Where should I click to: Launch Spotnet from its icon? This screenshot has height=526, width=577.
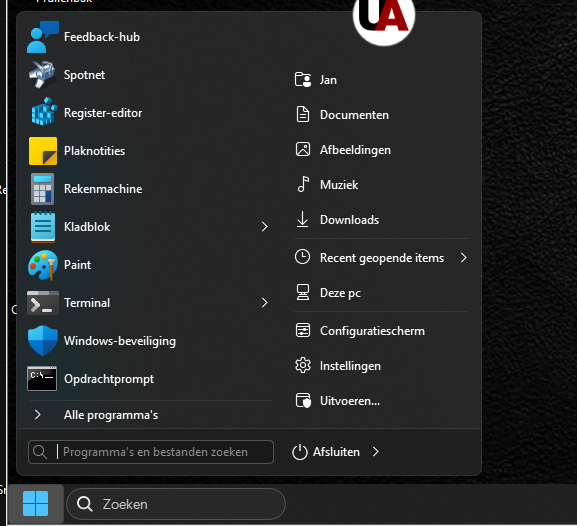click(43, 75)
